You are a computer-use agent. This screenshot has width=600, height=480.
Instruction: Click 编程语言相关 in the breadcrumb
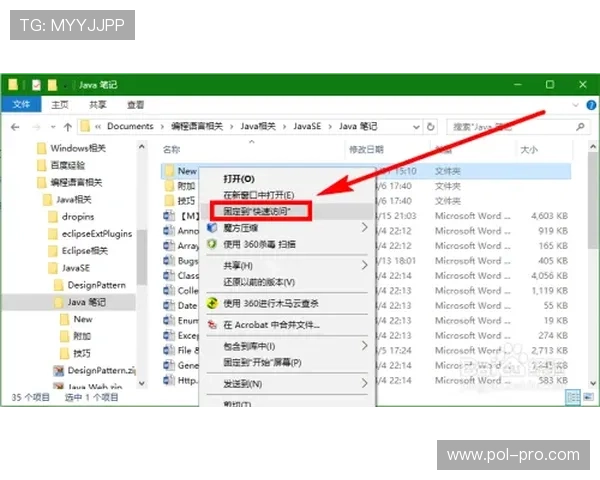coord(197,126)
